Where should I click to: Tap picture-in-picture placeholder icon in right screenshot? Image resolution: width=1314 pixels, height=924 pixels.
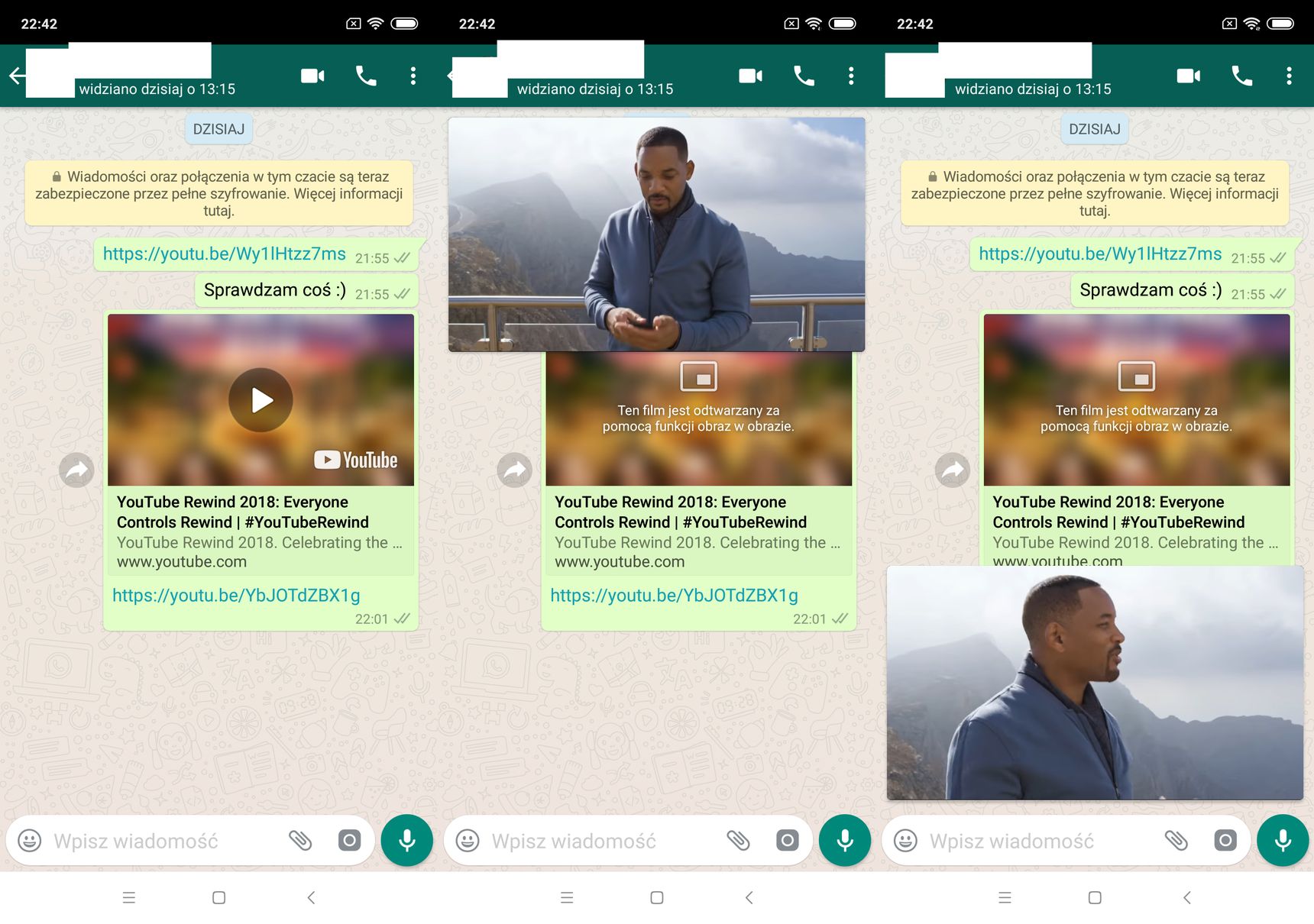pyautogui.click(x=1136, y=376)
